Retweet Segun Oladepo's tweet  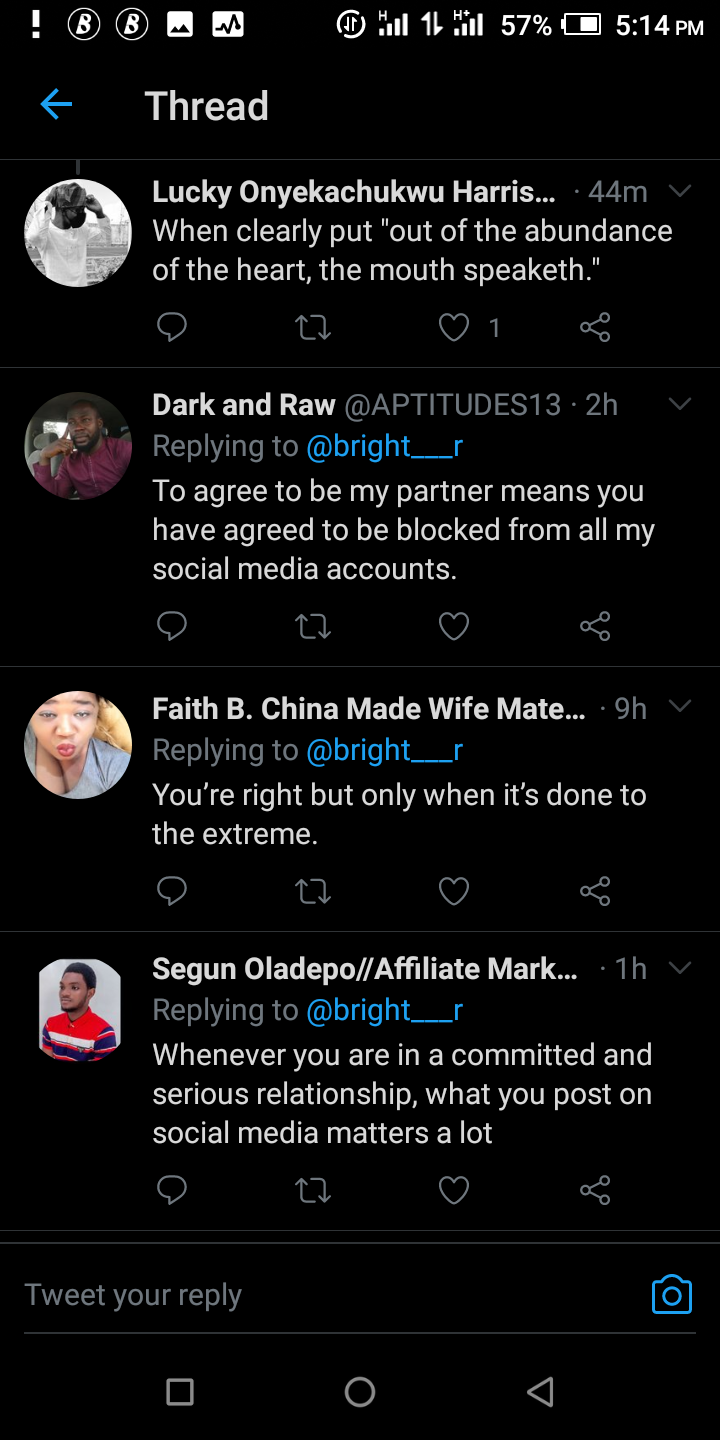coord(313,1189)
